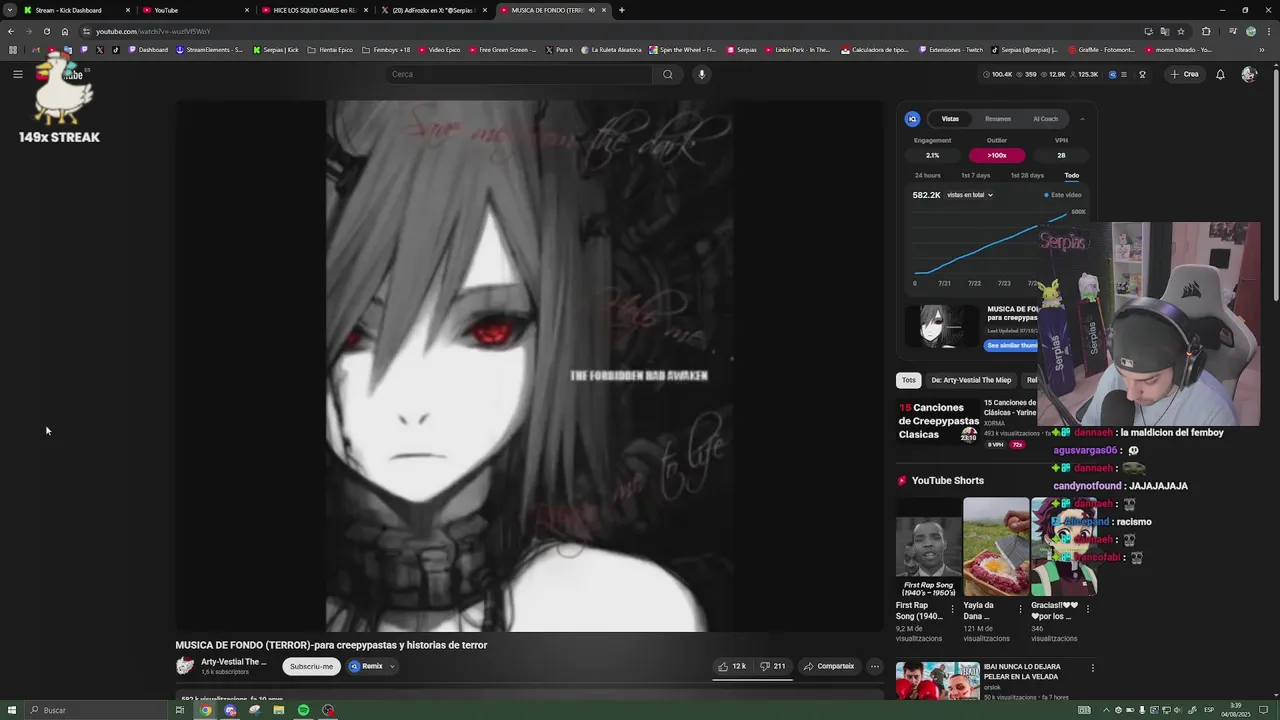
Task: Like the video with thumbs up
Action: [732, 666]
